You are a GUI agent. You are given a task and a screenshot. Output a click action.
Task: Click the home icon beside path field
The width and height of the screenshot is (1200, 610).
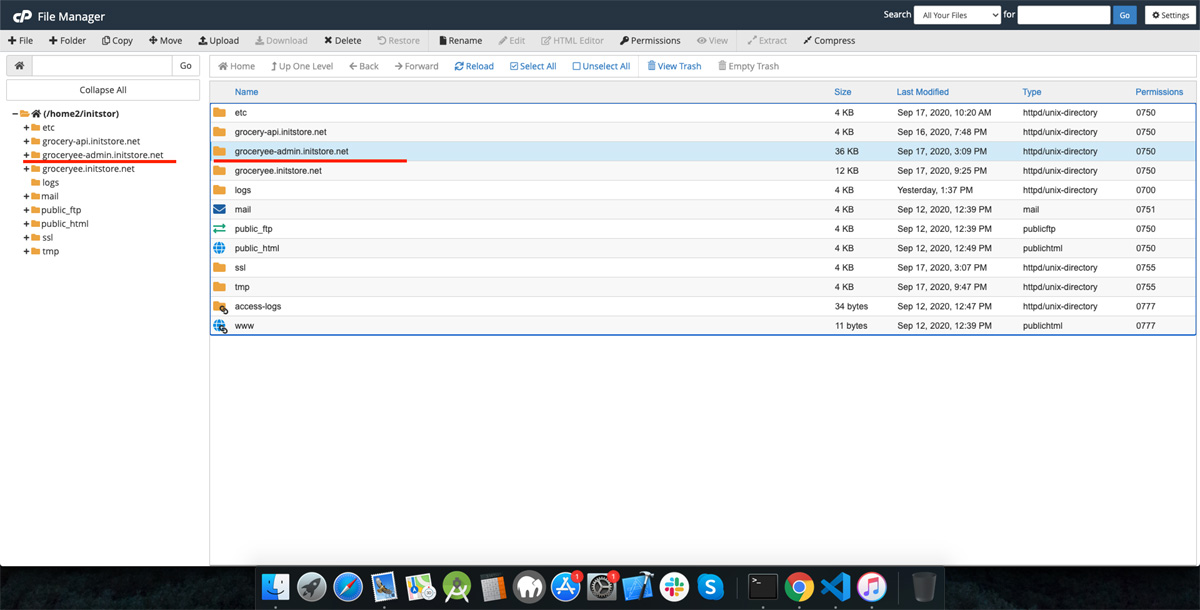click(x=19, y=66)
